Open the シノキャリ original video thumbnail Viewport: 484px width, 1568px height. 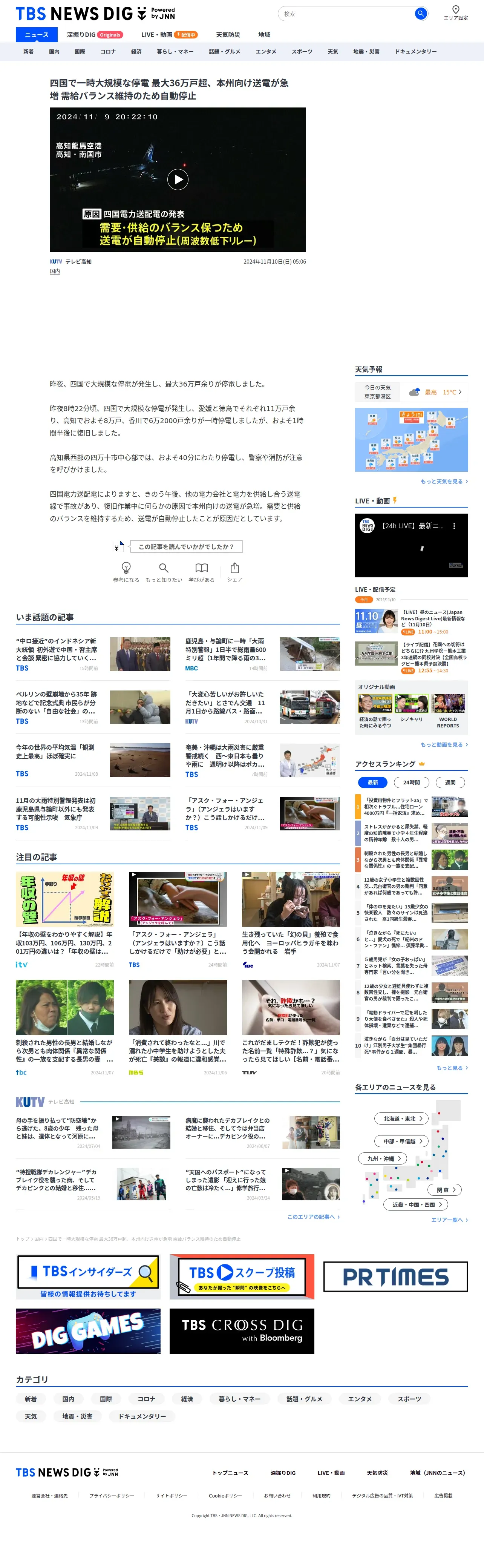pyautogui.click(x=412, y=704)
